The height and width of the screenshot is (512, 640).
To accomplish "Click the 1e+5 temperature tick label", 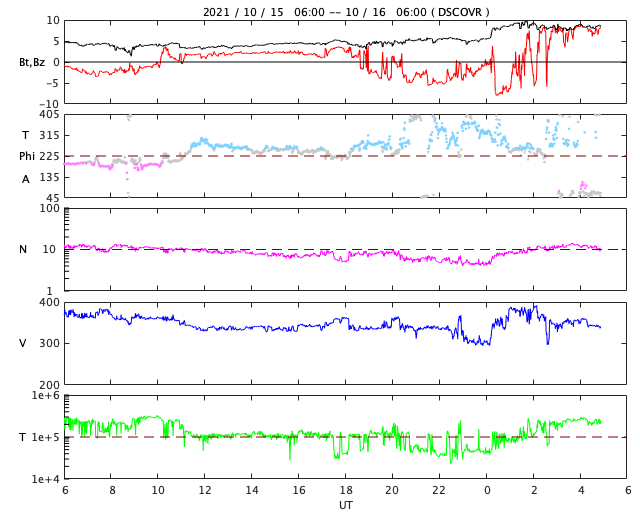I will point(45,438).
